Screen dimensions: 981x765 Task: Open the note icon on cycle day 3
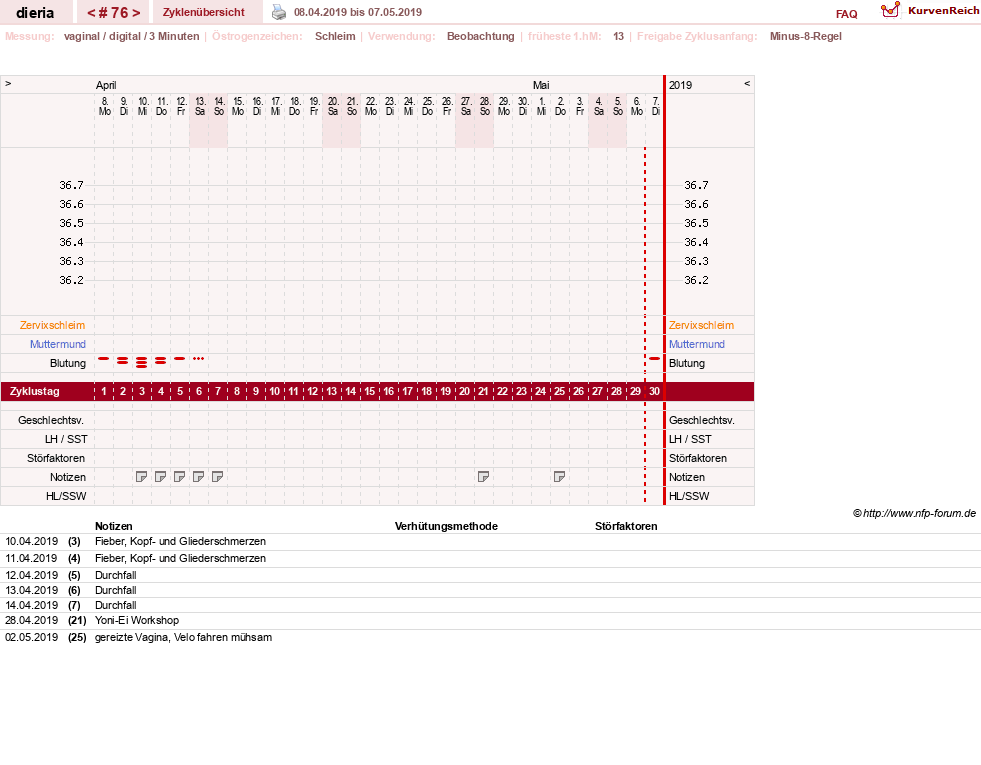(x=141, y=477)
